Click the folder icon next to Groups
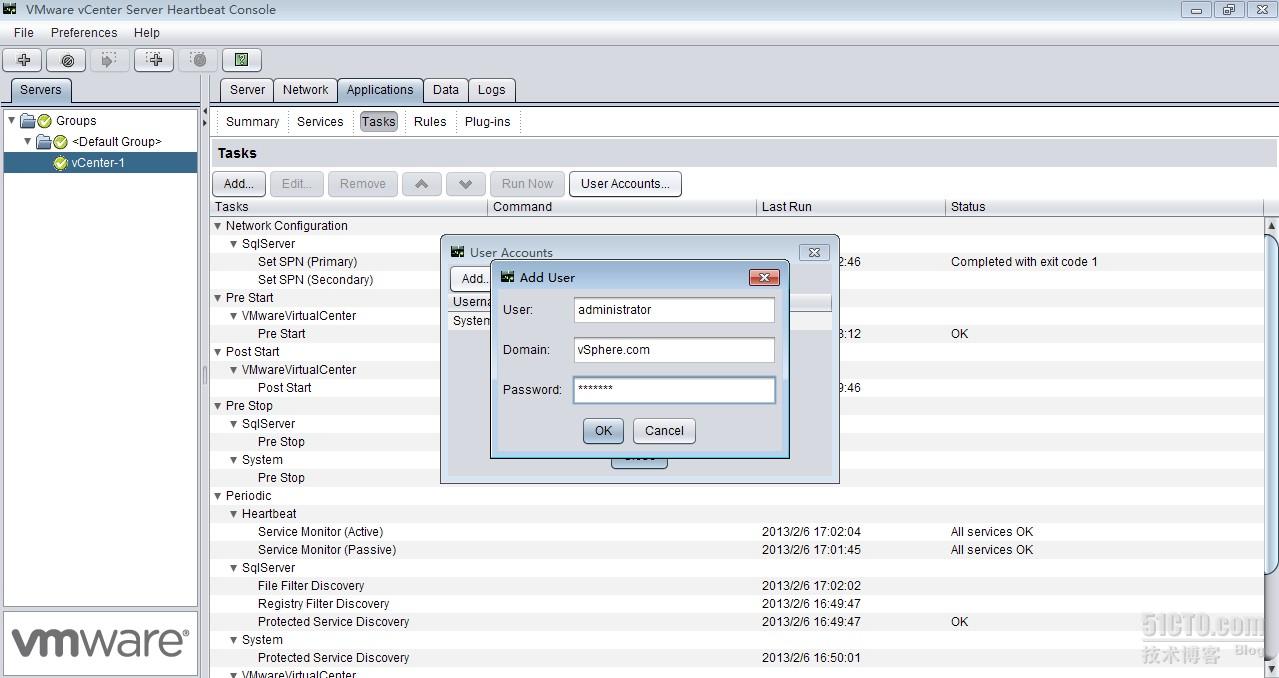Screen dimensions: 1279x678 click(28, 121)
